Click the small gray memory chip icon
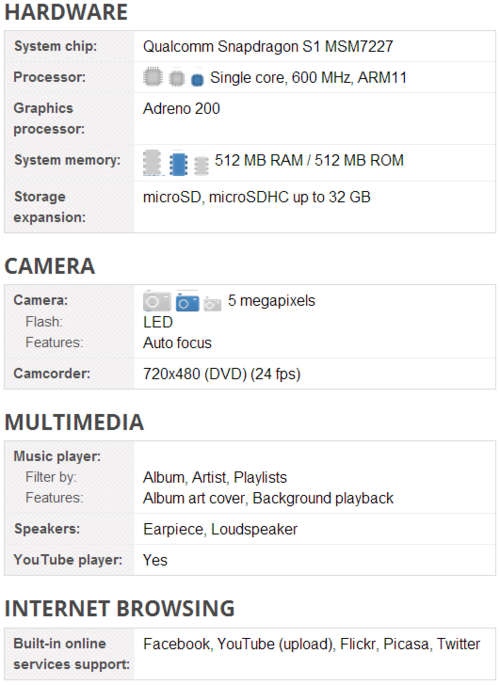 pos(201,166)
